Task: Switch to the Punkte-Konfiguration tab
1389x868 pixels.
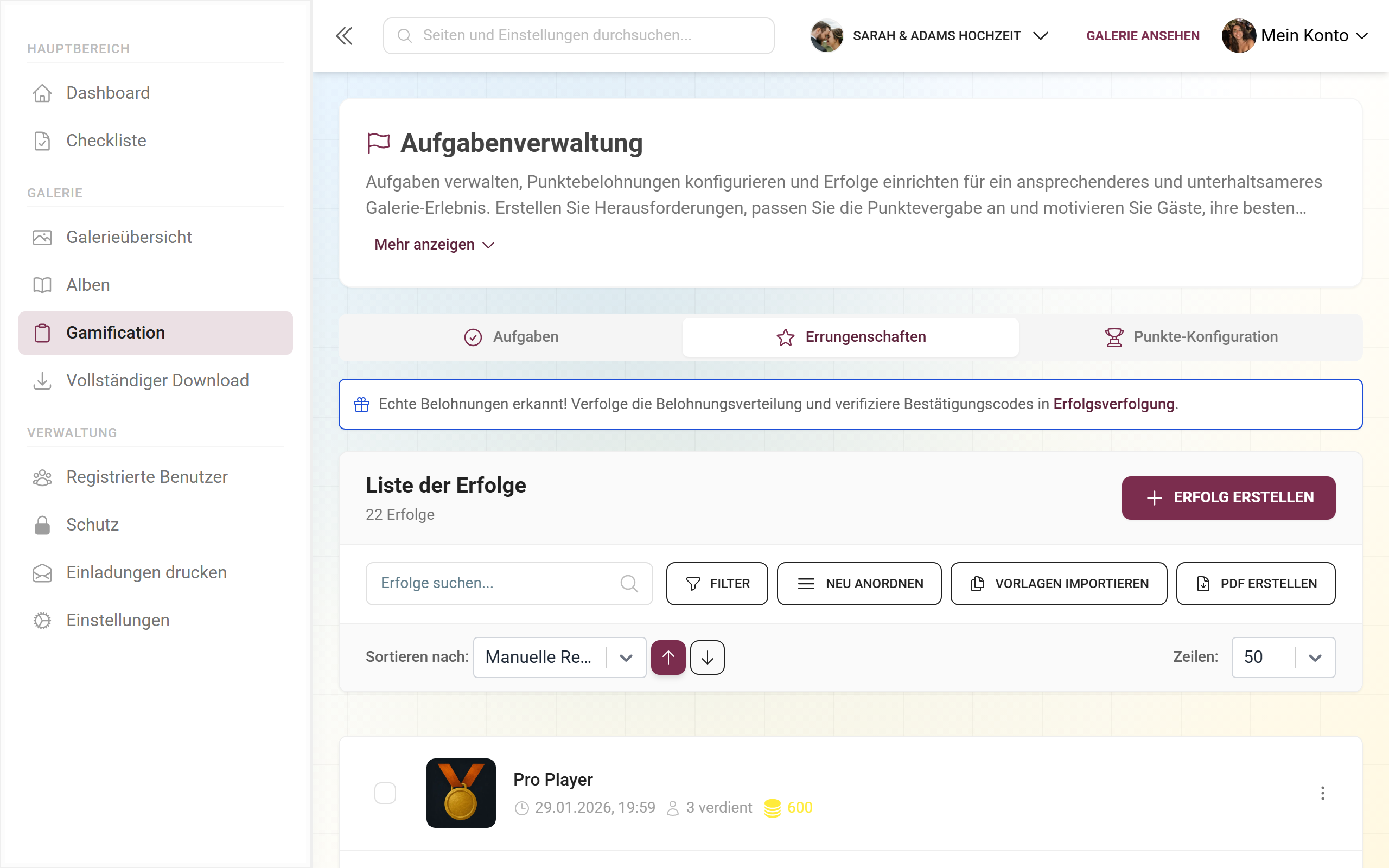Action: pos(1191,337)
